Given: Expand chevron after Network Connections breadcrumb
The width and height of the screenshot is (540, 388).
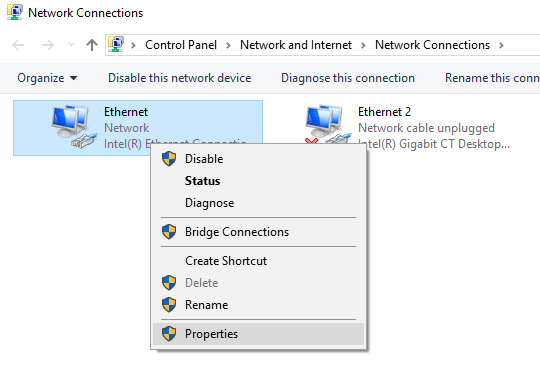Looking at the screenshot, I should [501, 45].
